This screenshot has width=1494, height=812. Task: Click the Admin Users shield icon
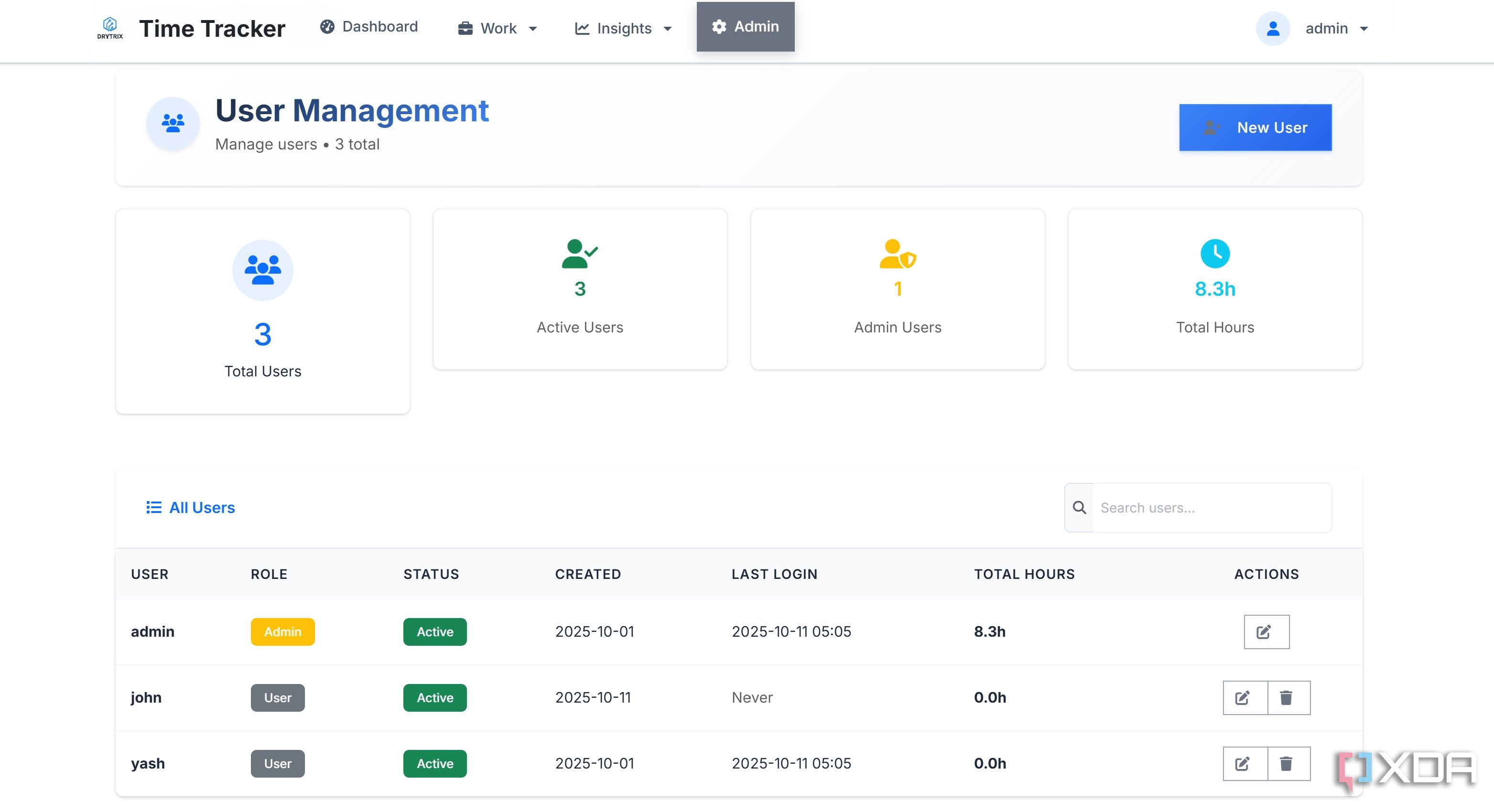[x=897, y=254]
